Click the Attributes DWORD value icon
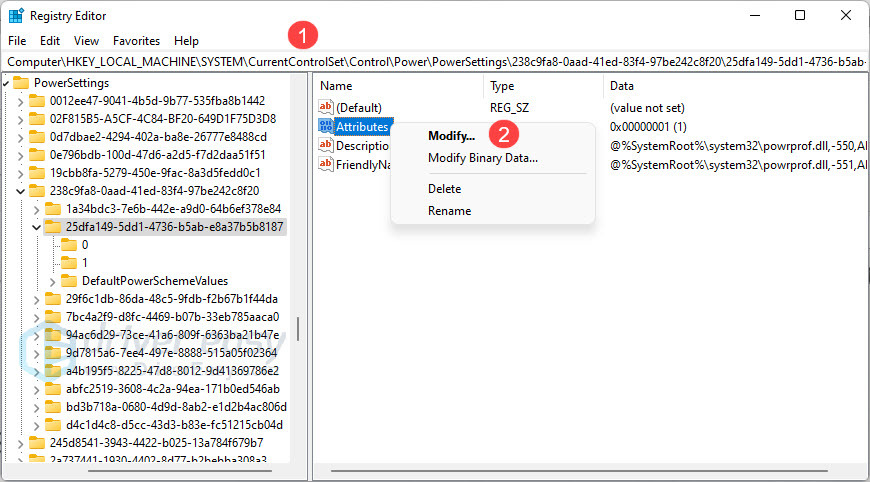Image resolution: width=870 pixels, height=482 pixels. pos(325,127)
